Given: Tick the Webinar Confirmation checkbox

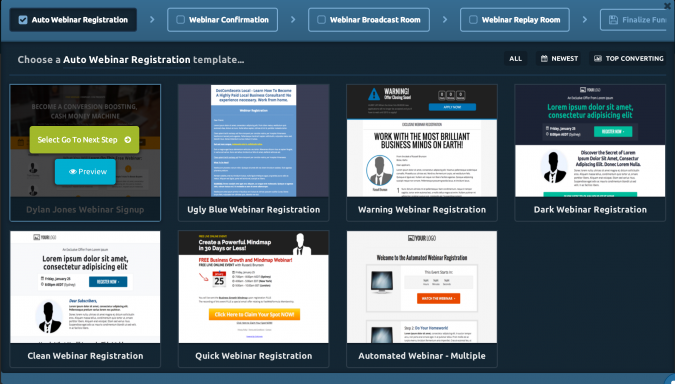Looking at the screenshot, I should coord(181,20).
